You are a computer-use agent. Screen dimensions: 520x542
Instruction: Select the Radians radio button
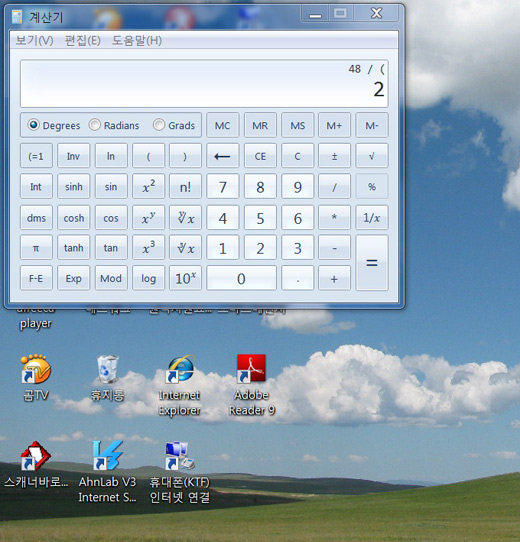(94, 125)
